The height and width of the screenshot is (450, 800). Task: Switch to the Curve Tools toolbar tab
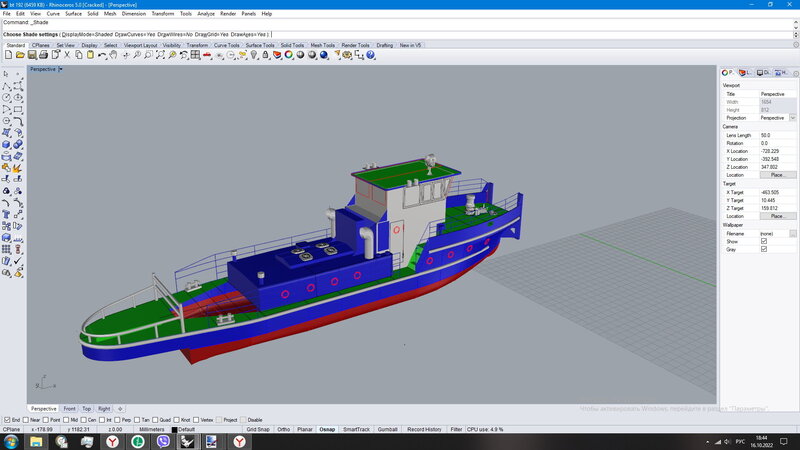tap(227, 45)
